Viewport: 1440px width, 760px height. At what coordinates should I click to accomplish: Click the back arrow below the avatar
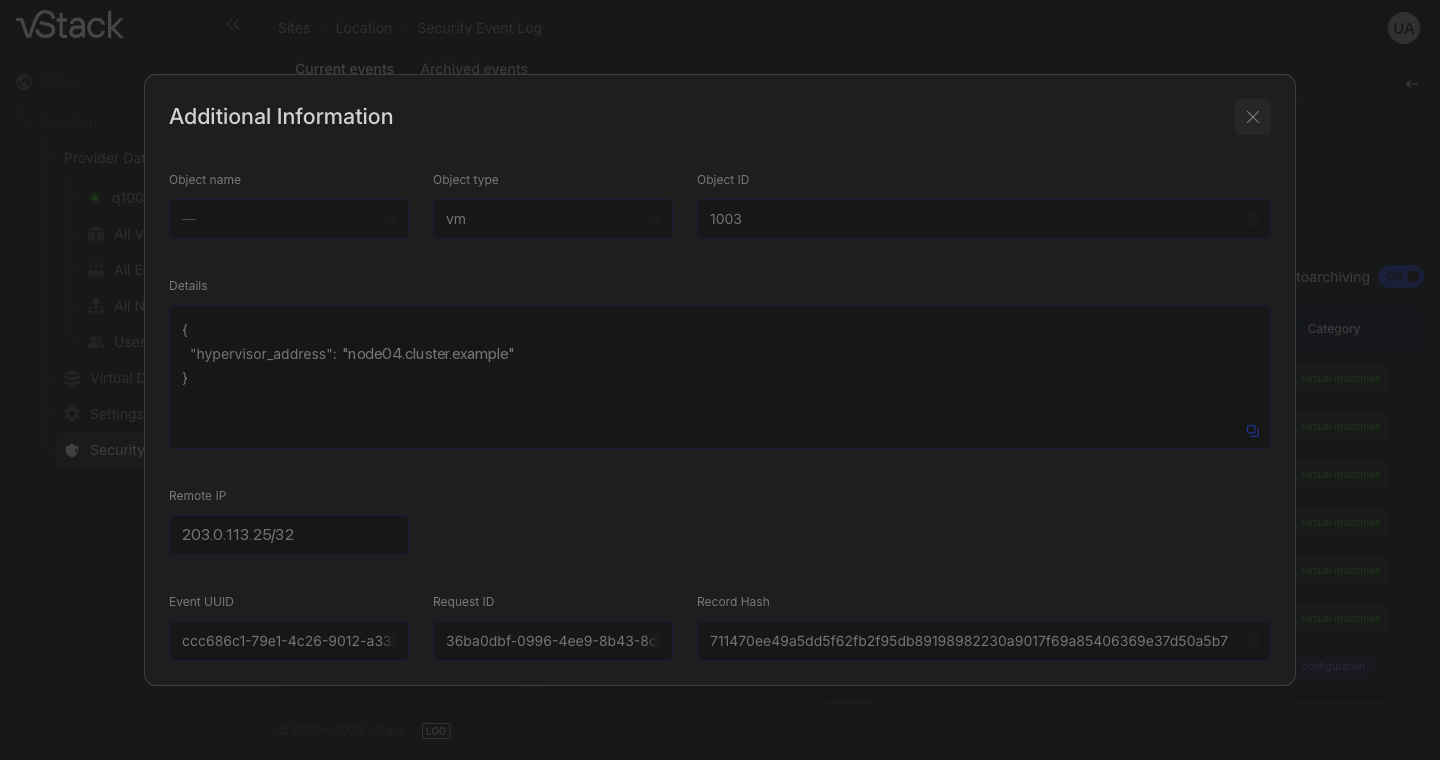[1412, 84]
